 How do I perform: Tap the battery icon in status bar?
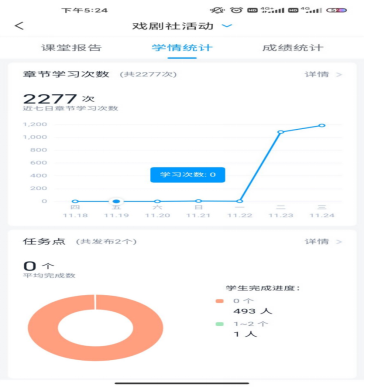(337, 10)
